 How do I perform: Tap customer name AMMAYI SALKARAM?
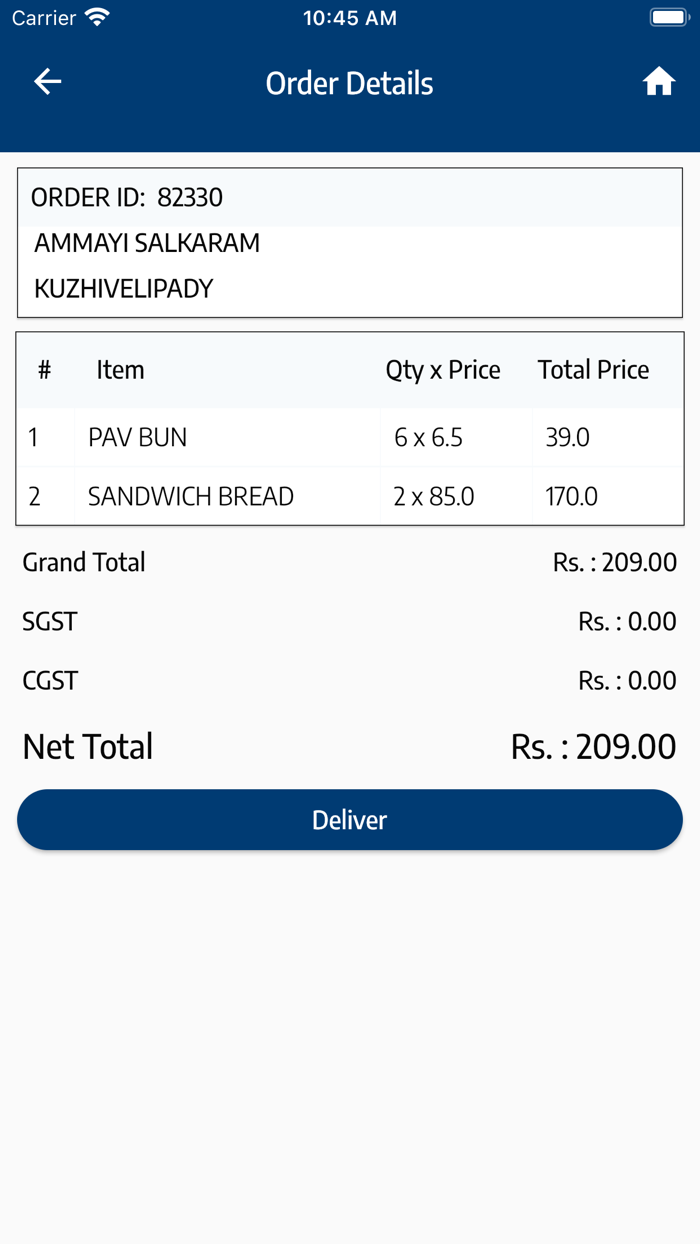pyautogui.click(x=147, y=243)
